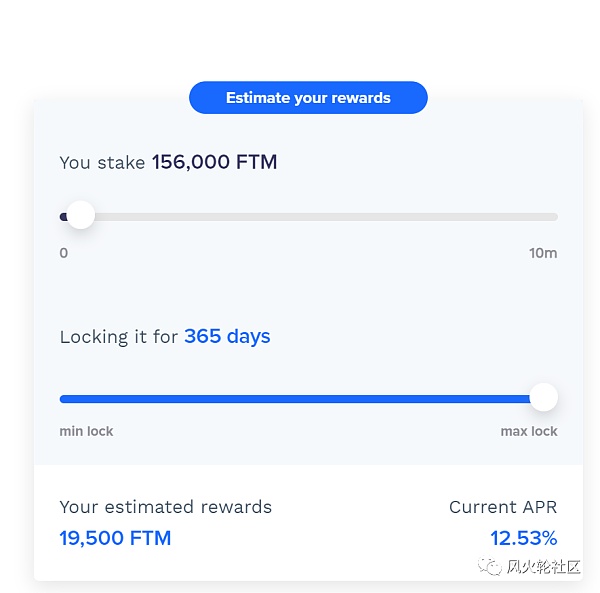Click the "0" minimum stake label
Image resolution: width=600 pixels, height=593 pixels.
click(x=64, y=253)
